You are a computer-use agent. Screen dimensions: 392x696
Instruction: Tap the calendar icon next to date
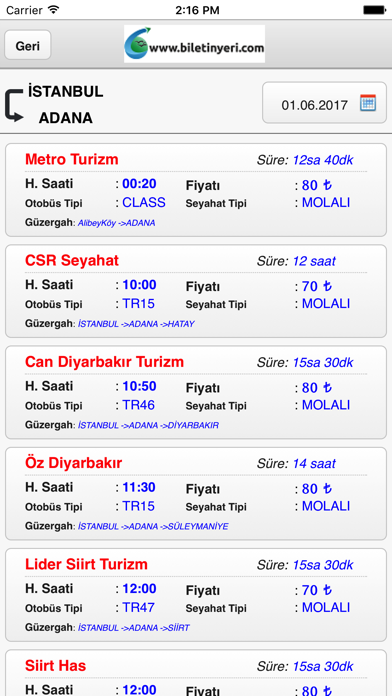[x=368, y=103]
